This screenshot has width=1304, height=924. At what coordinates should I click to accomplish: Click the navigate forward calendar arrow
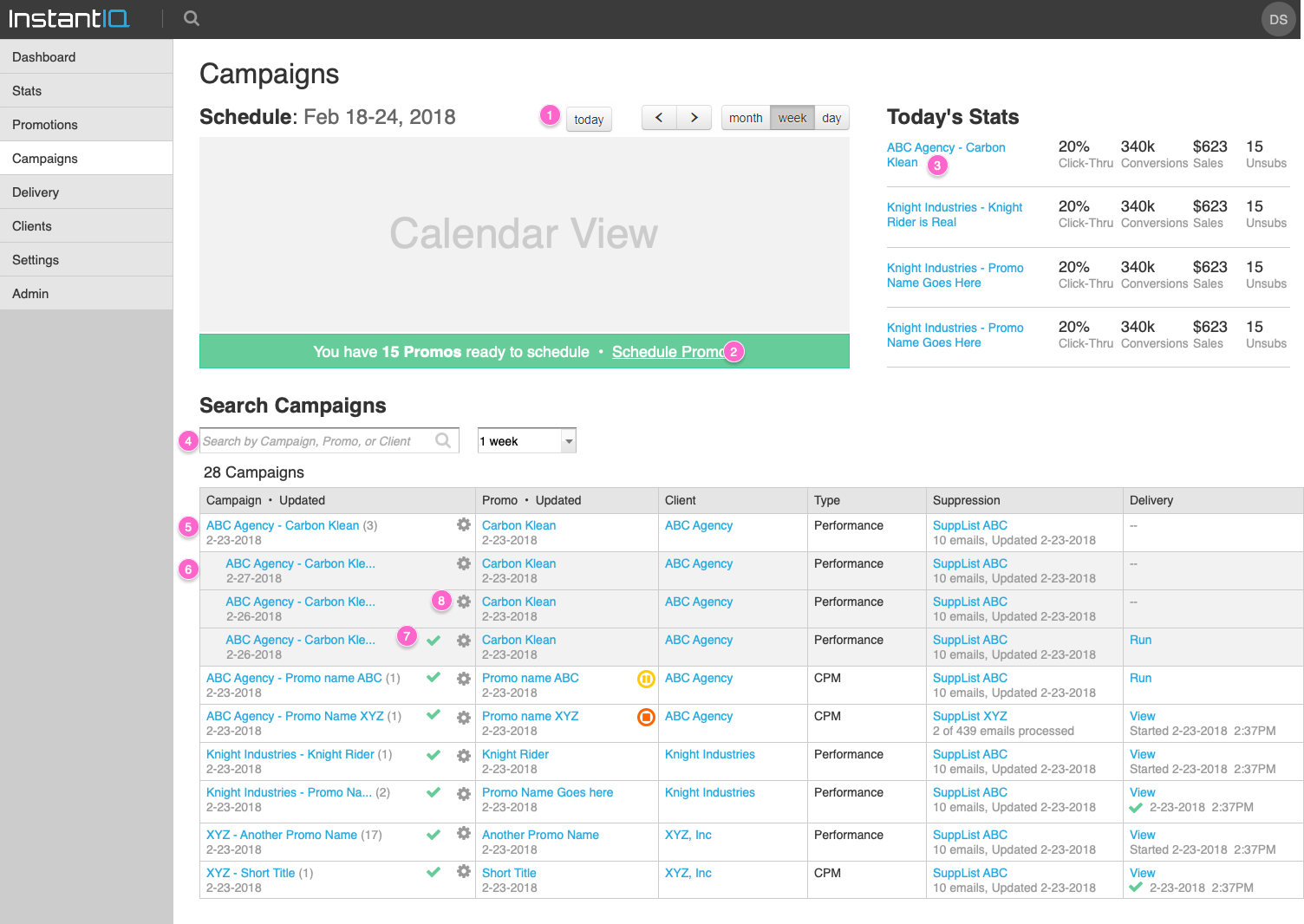tap(694, 117)
